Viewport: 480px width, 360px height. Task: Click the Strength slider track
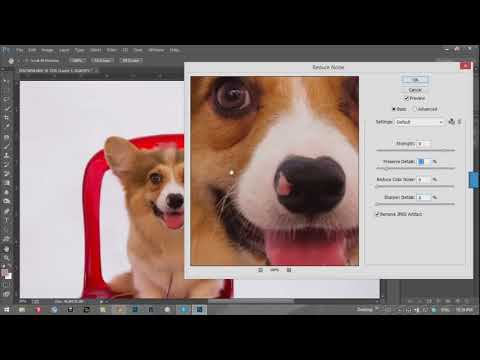pos(415,151)
